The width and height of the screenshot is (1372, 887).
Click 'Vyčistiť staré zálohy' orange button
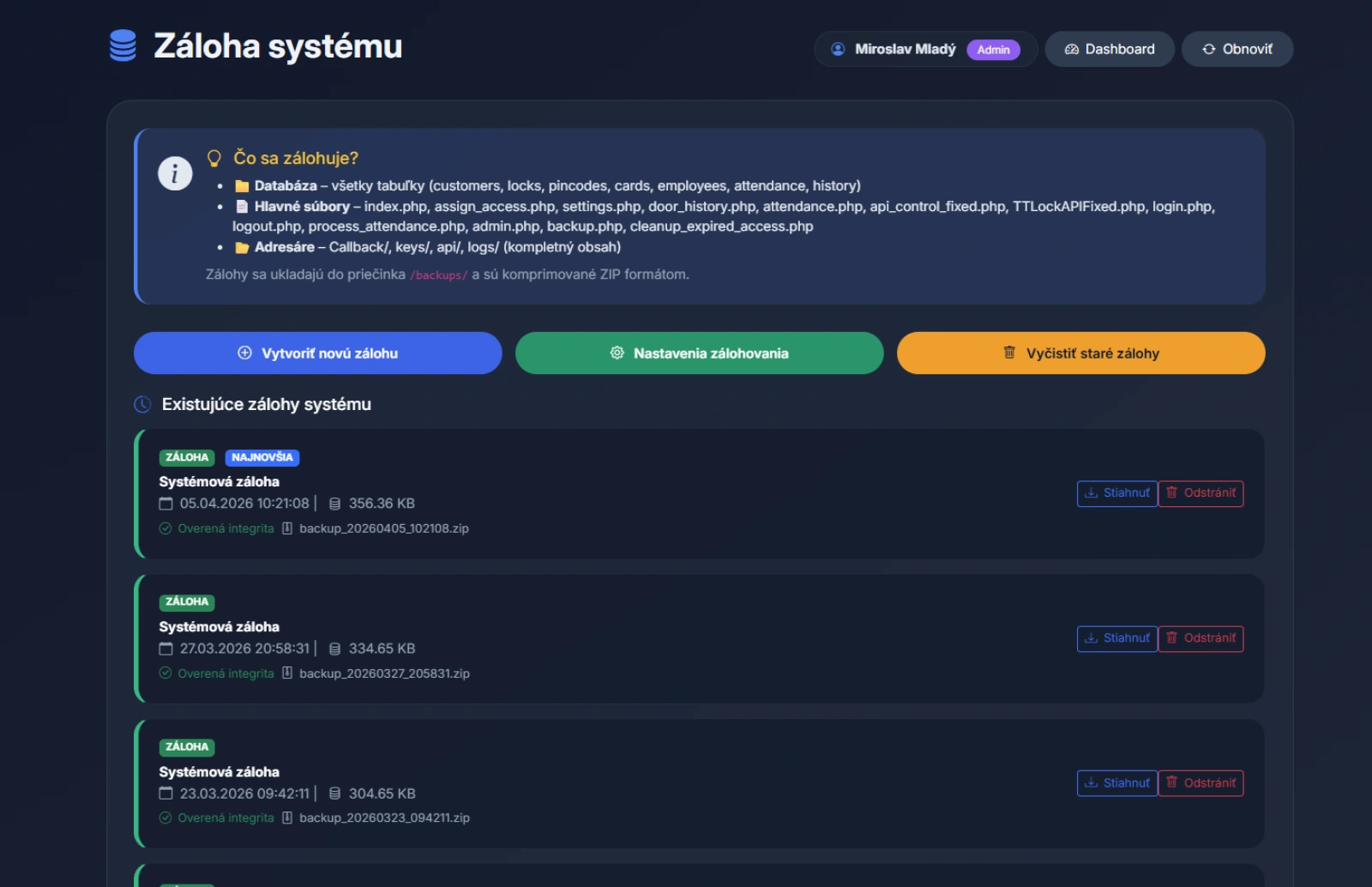[x=1080, y=353]
